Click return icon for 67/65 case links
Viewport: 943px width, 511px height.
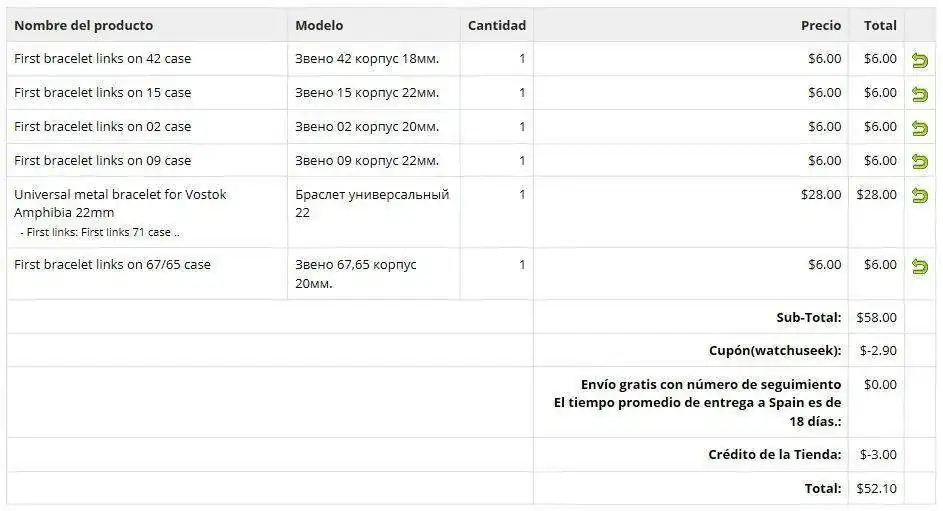pyautogui.click(x=920, y=266)
